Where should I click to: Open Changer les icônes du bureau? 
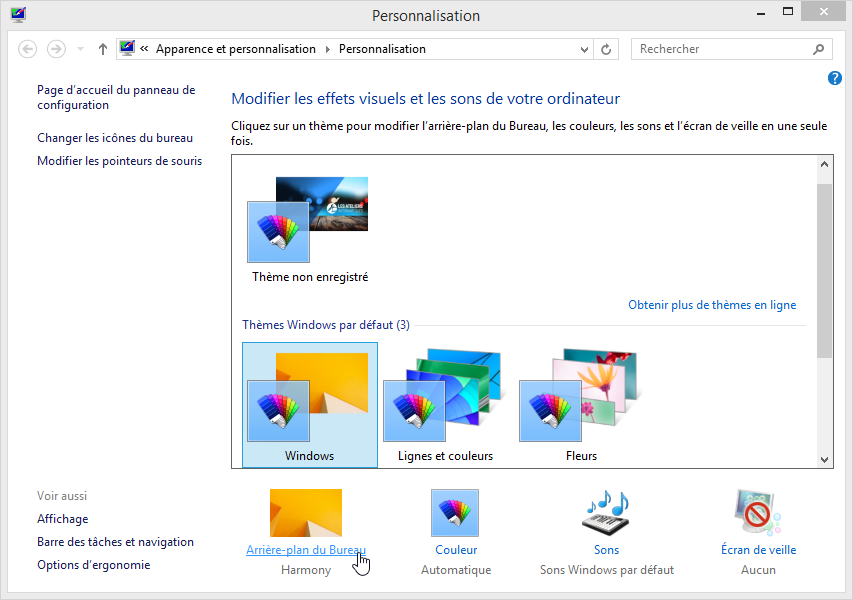[115, 138]
